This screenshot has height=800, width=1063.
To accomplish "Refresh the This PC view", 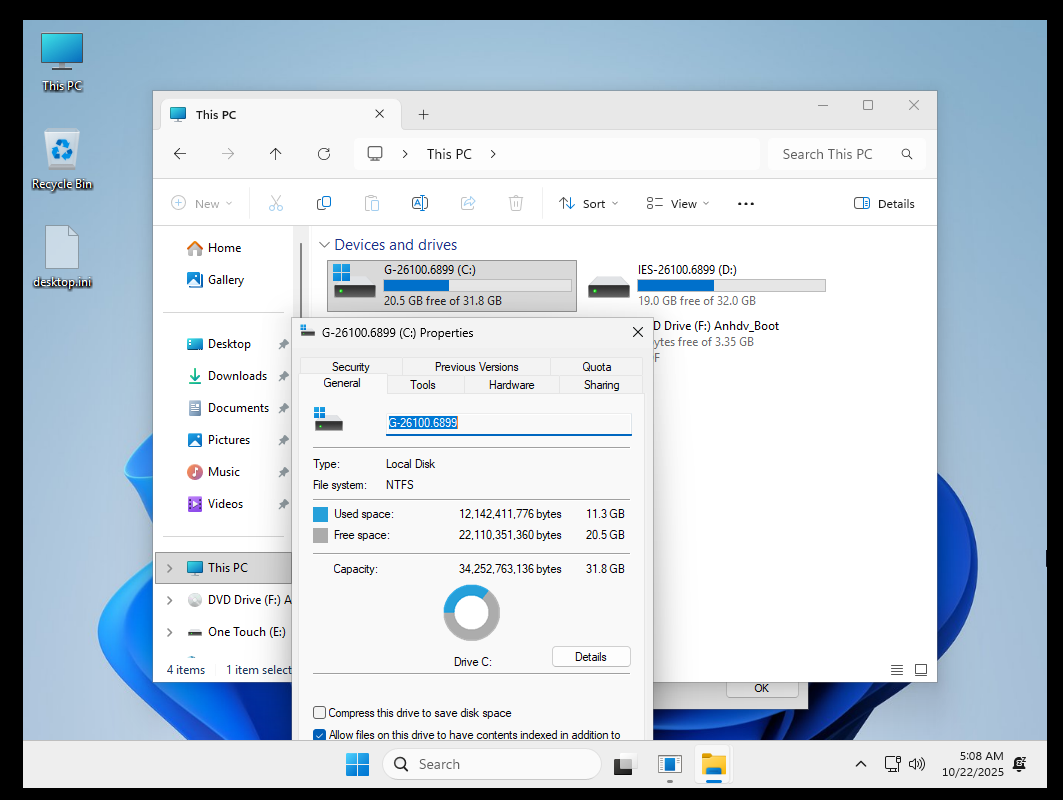I will click(324, 154).
